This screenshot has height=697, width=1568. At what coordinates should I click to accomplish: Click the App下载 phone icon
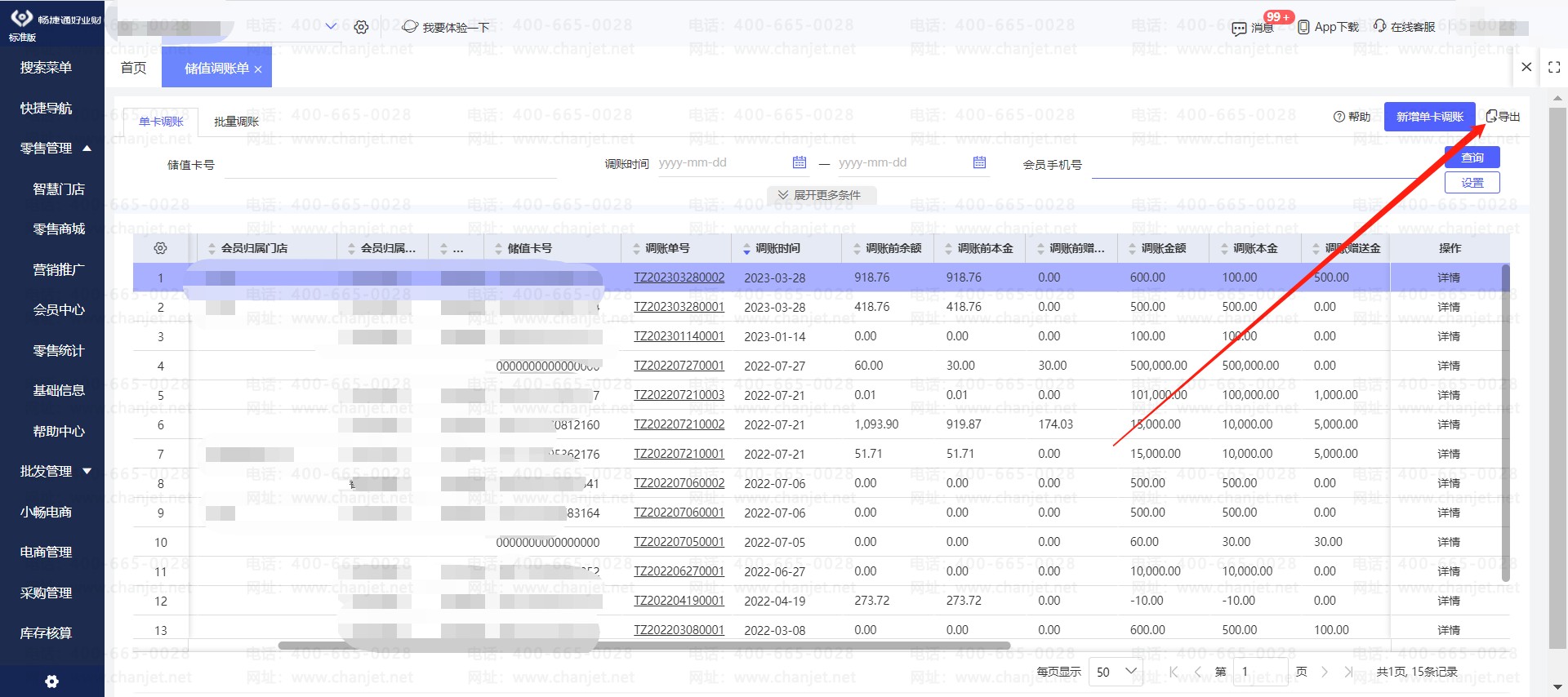1303,27
